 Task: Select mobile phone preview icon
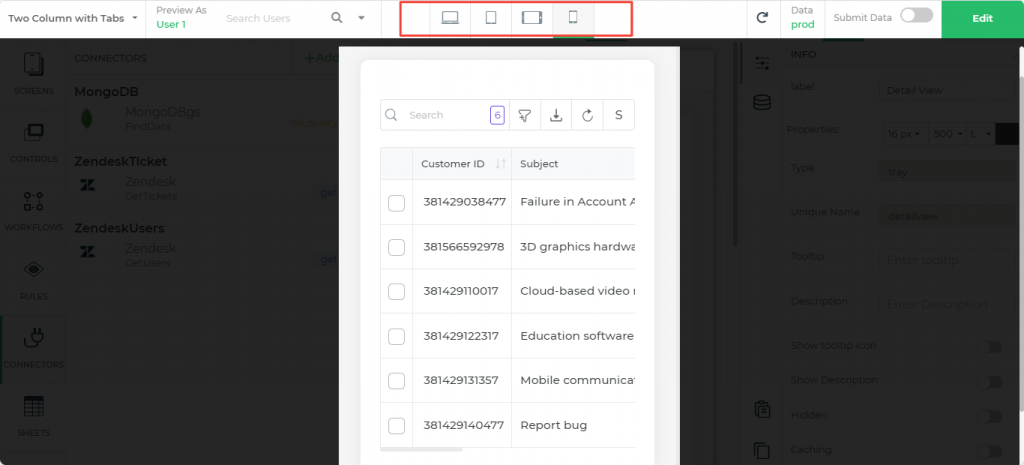point(573,18)
